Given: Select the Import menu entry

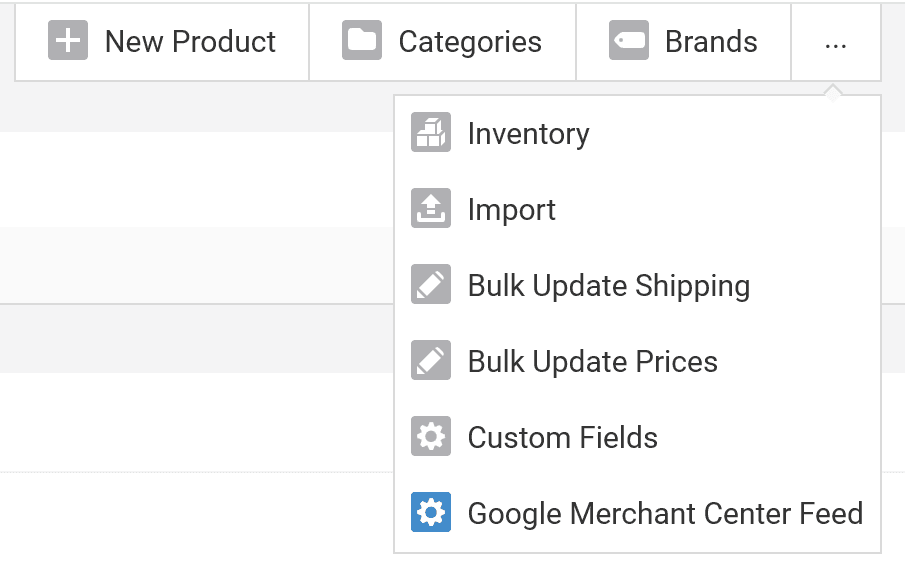Looking at the screenshot, I should tap(511, 210).
